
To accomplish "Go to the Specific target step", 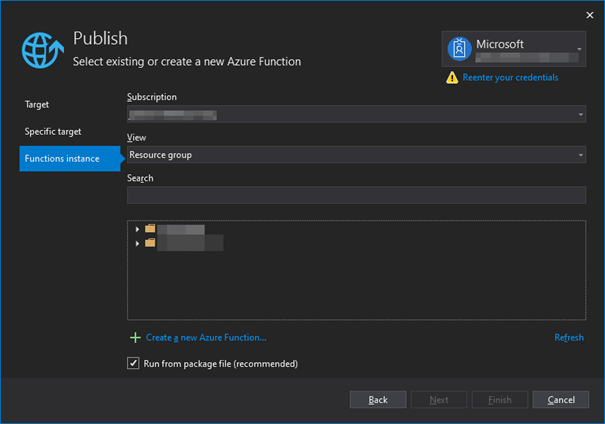I will (x=53, y=132).
